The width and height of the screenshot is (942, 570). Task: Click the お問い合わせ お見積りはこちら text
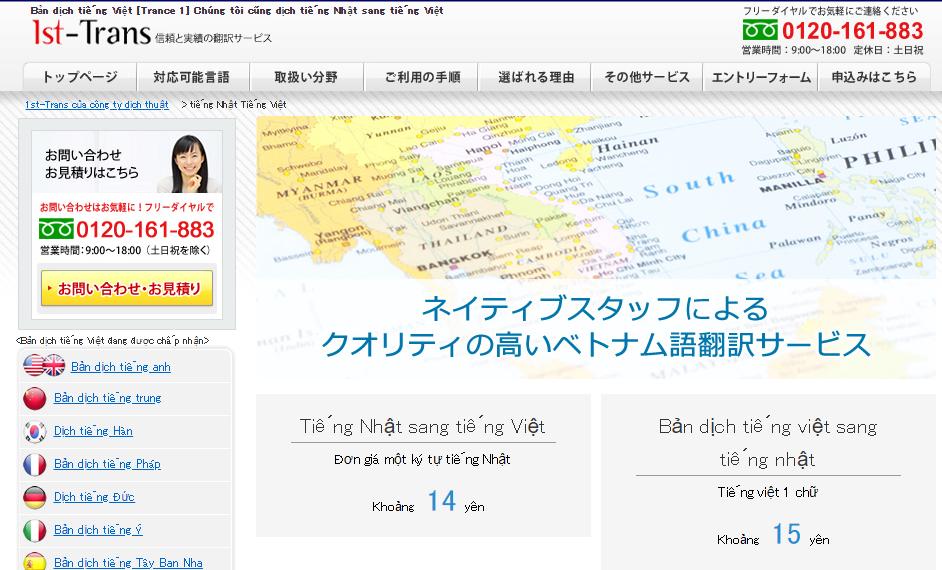point(91,164)
